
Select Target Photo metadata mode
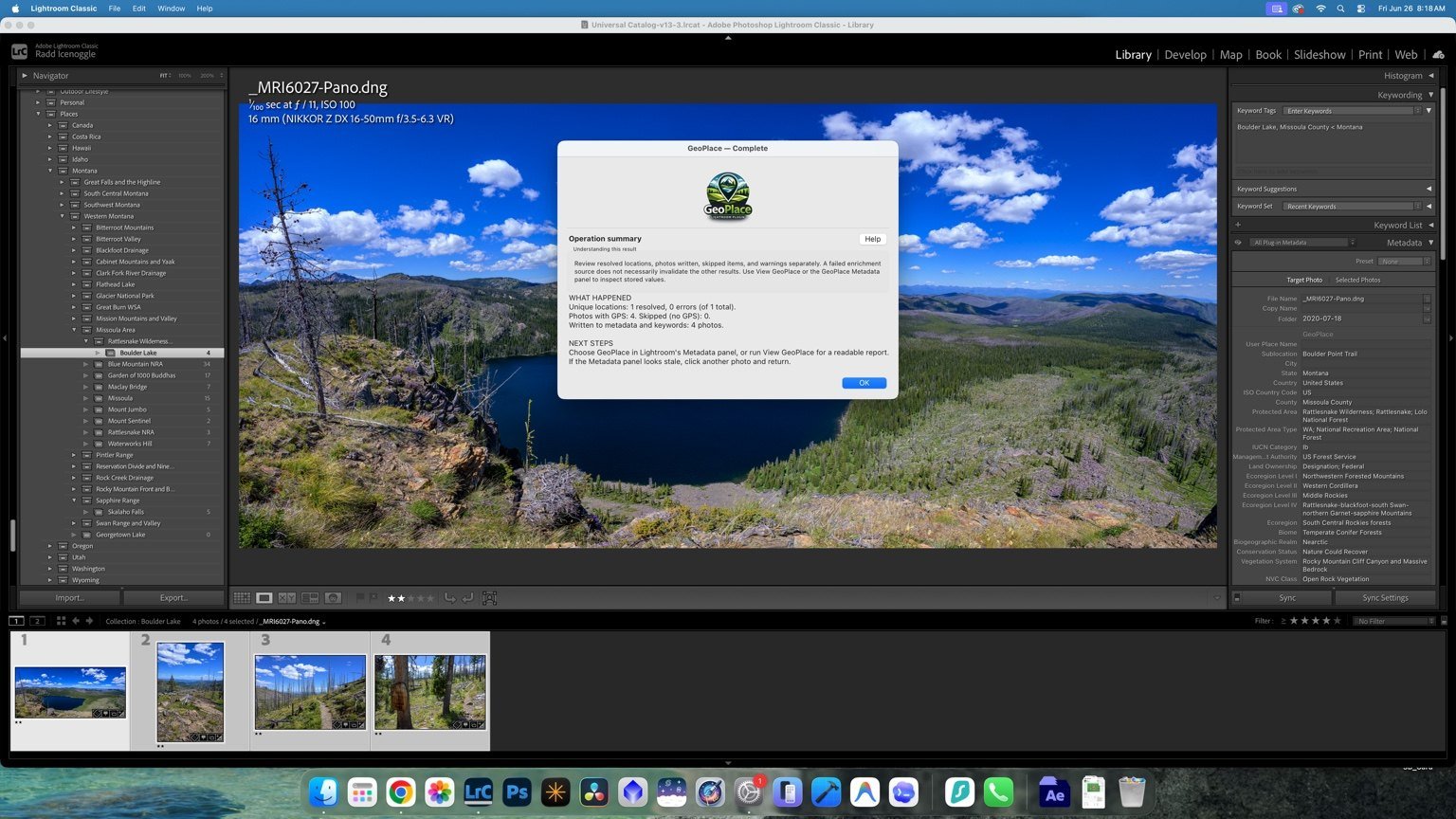1303,280
